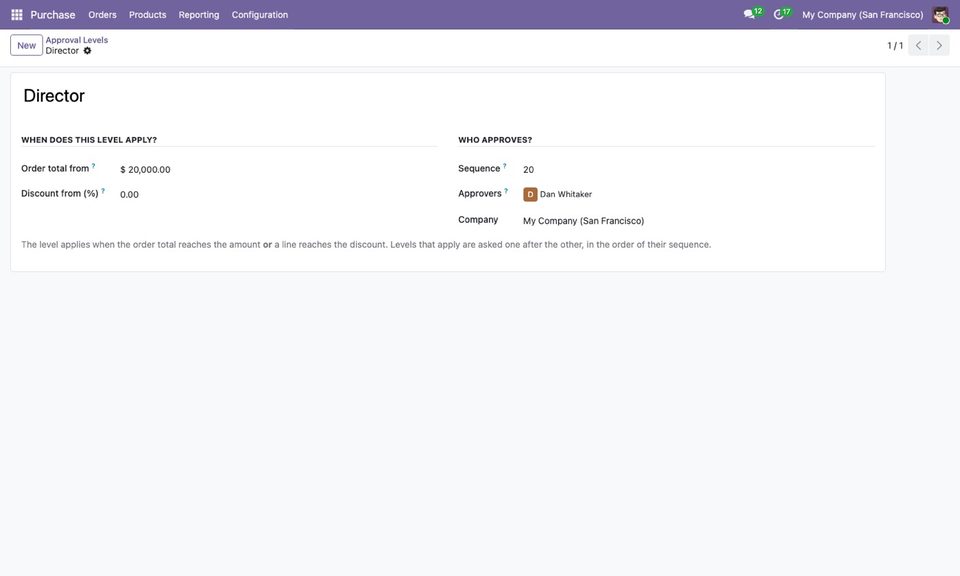Edit the Approvers field with Dan Whitaker
The height and width of the screenshot is (576, 960).
(698, 195)
